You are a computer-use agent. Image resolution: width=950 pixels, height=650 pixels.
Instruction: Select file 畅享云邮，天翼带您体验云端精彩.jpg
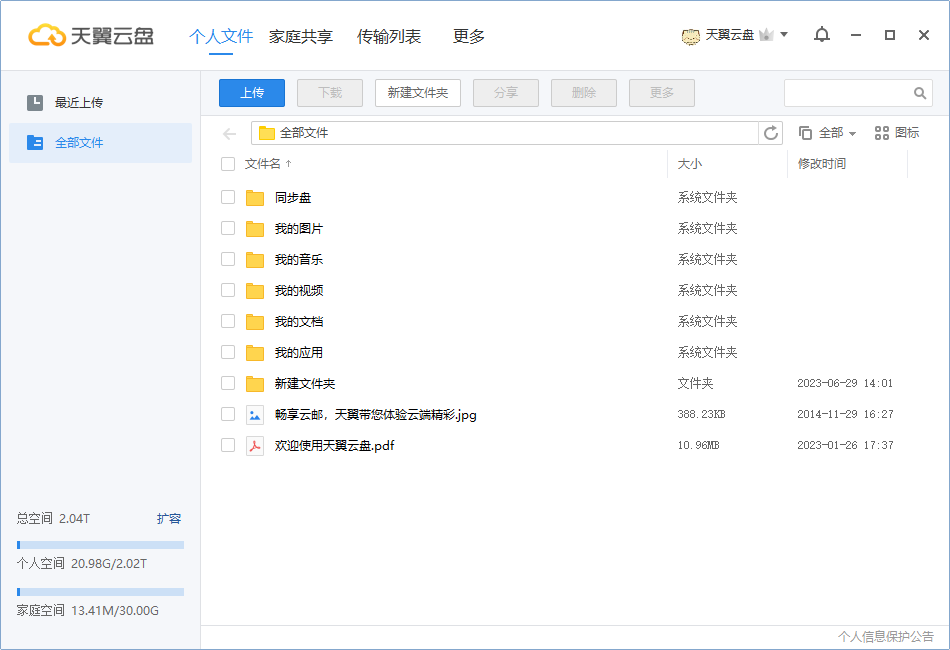376,415
